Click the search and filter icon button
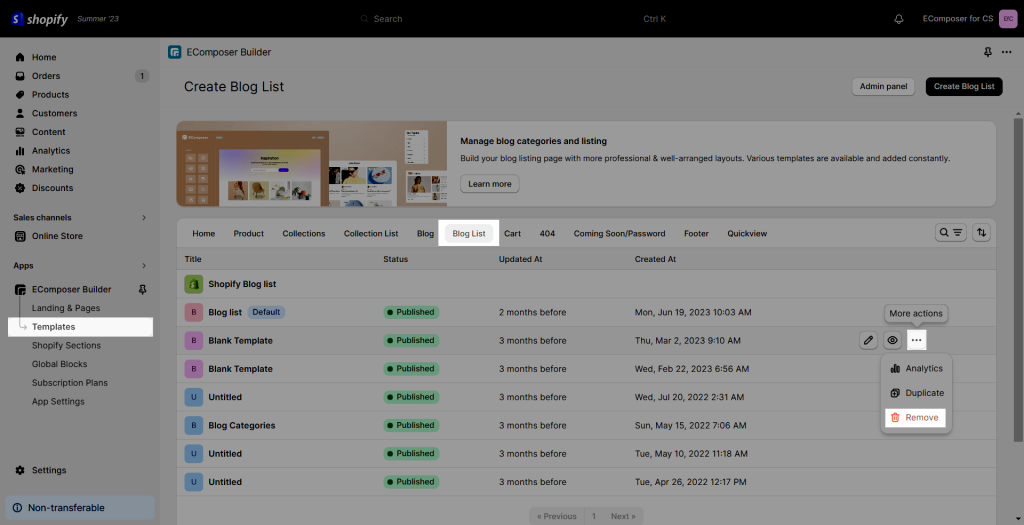 click(x=951, y=232)
